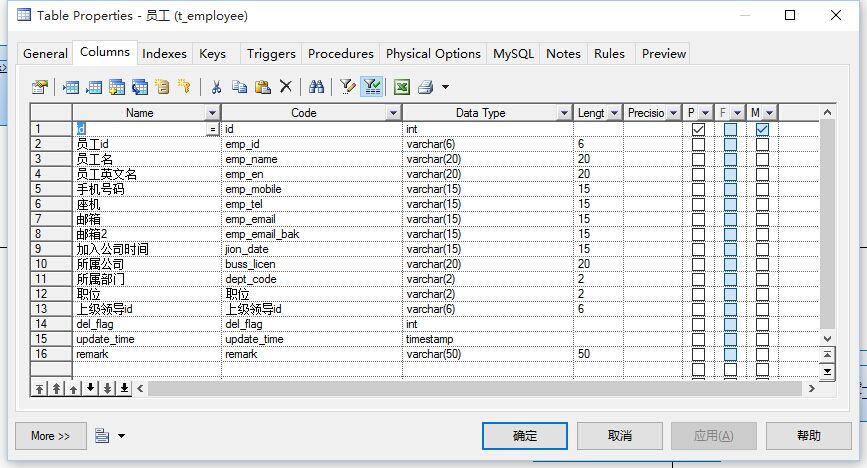Click the Print icon in the toolbar
The height and width of the screenshot is (468, 867).
click(425, 87)
